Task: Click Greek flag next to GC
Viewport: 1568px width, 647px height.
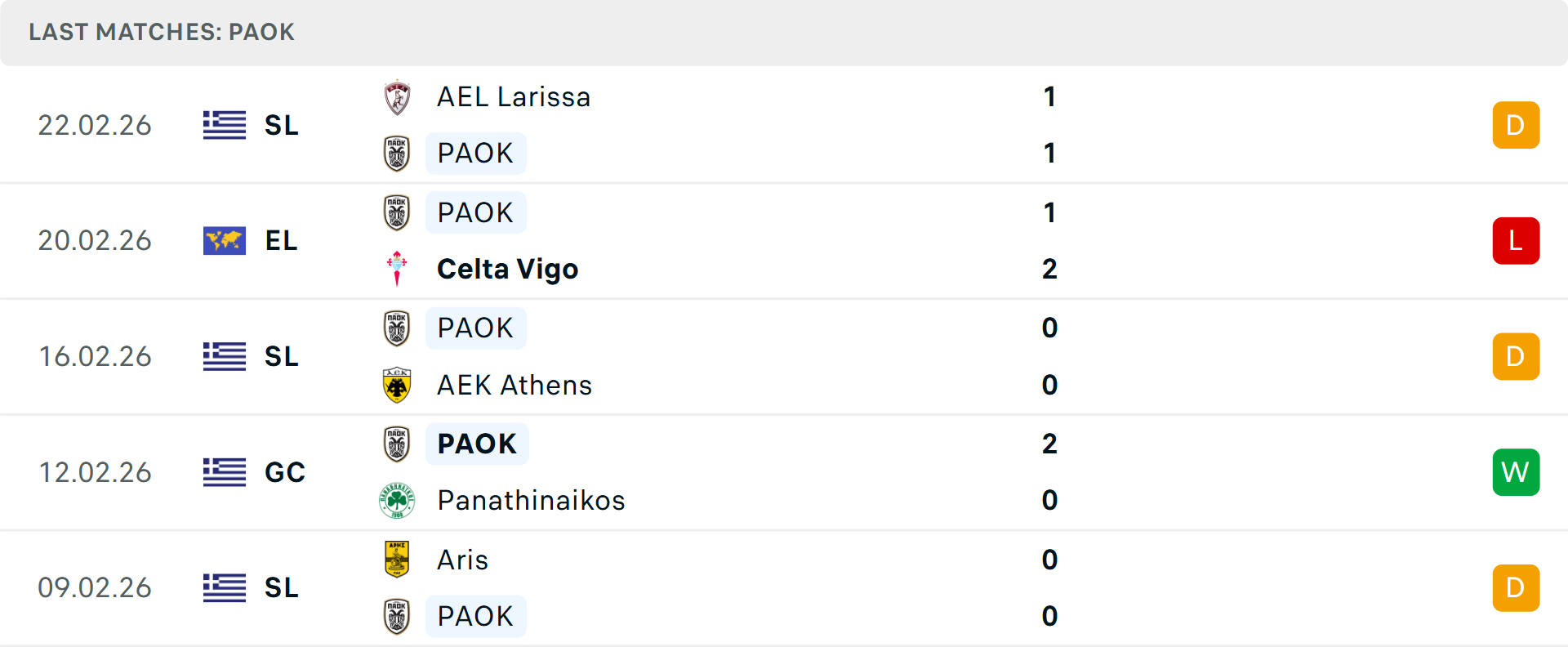Action: pyautogui.click(x=225, y=472)
